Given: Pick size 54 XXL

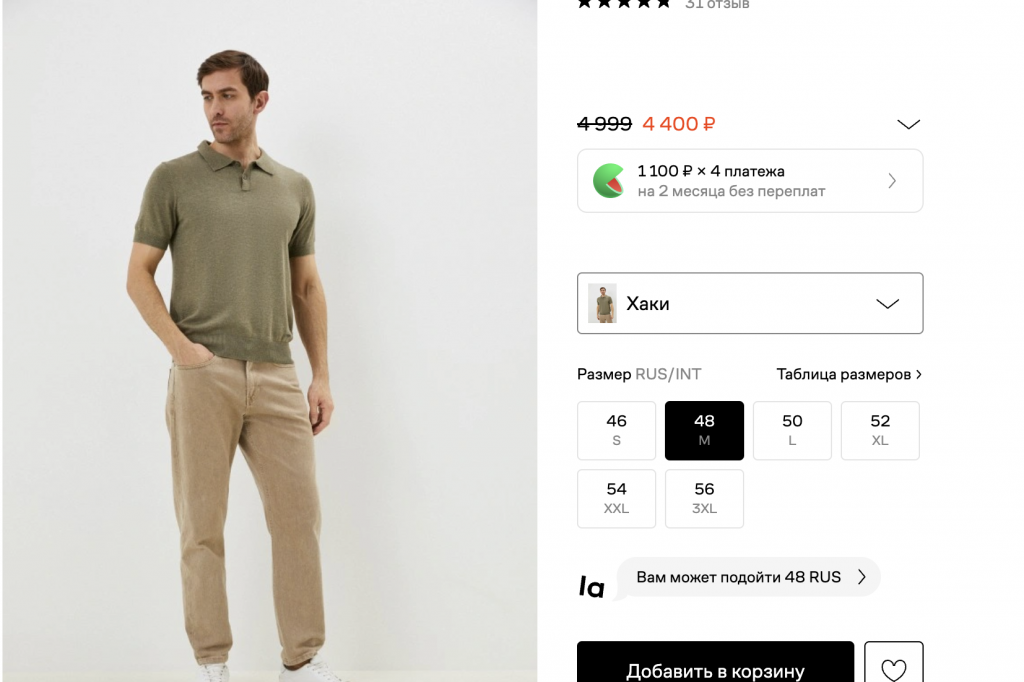Looking at the screenshot, I should [616, 498].
